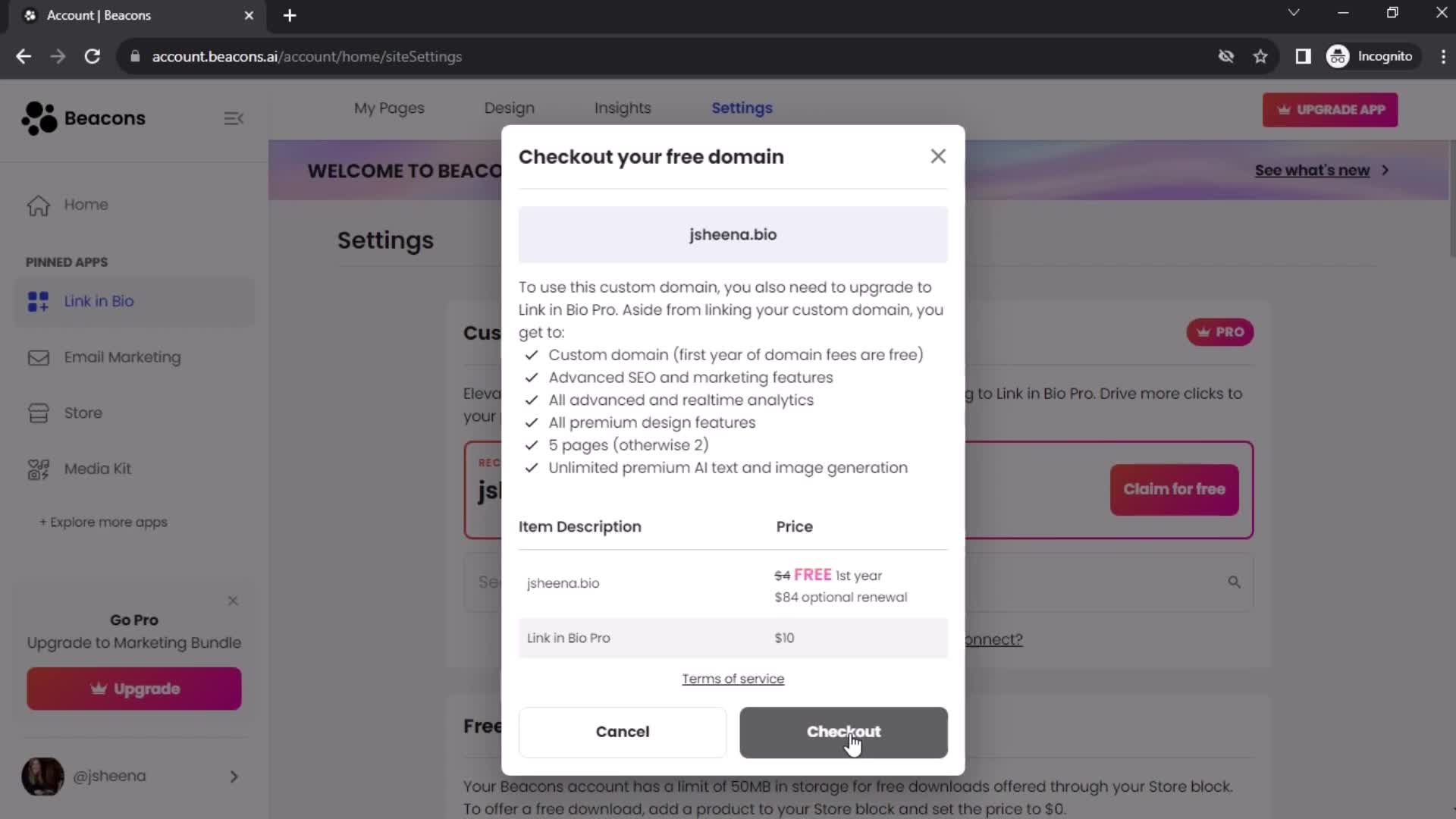Screen dimensions: 1456x819
Task: Click the search icon in Settings
Action: tap(1233, 582)
